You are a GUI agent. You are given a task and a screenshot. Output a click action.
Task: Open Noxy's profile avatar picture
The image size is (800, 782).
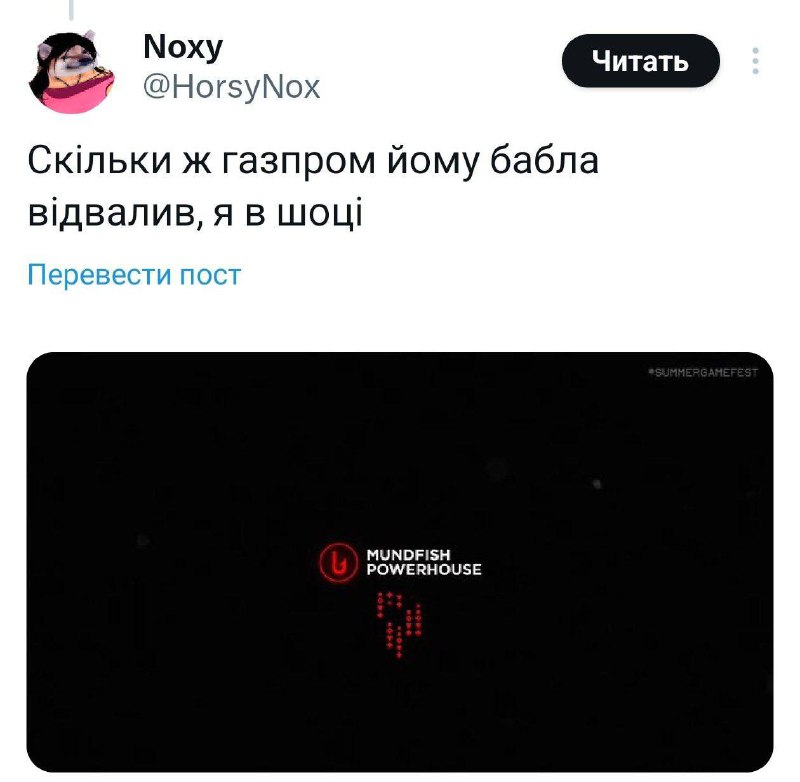point(71,72)
